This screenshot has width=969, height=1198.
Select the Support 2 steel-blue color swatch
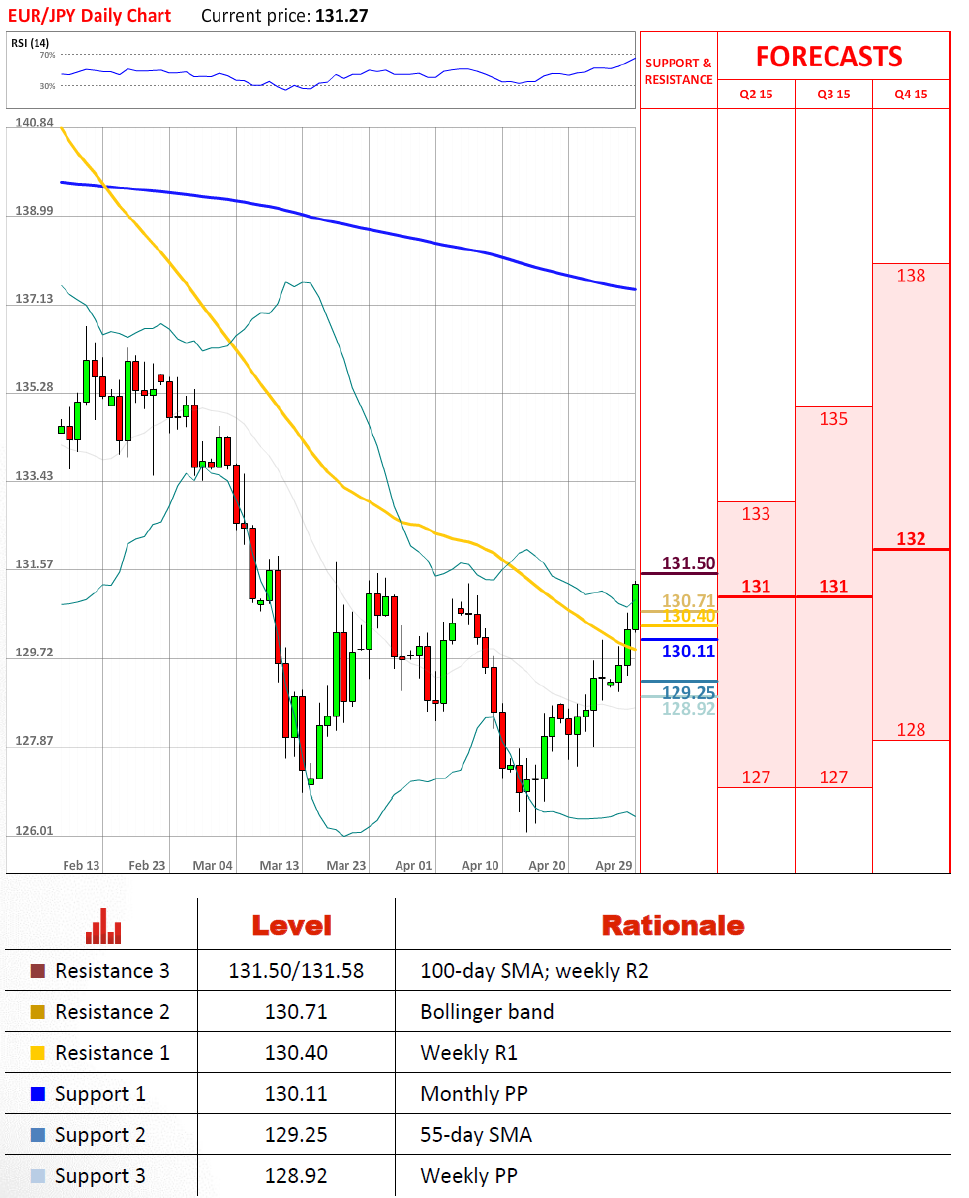coord(37,1135)
